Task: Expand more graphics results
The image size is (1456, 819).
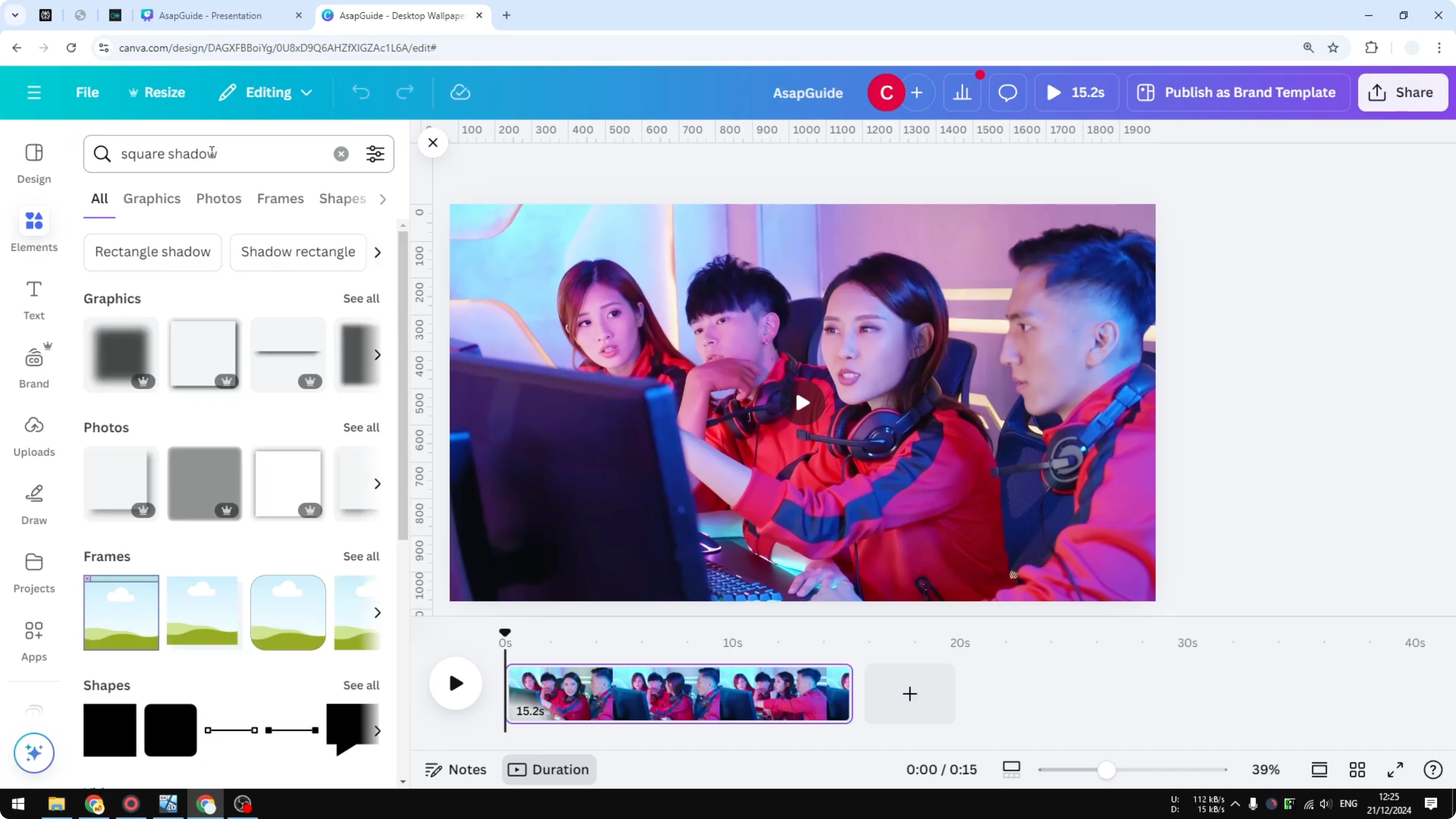Action: pyautogui.click(x=377, y=355)
